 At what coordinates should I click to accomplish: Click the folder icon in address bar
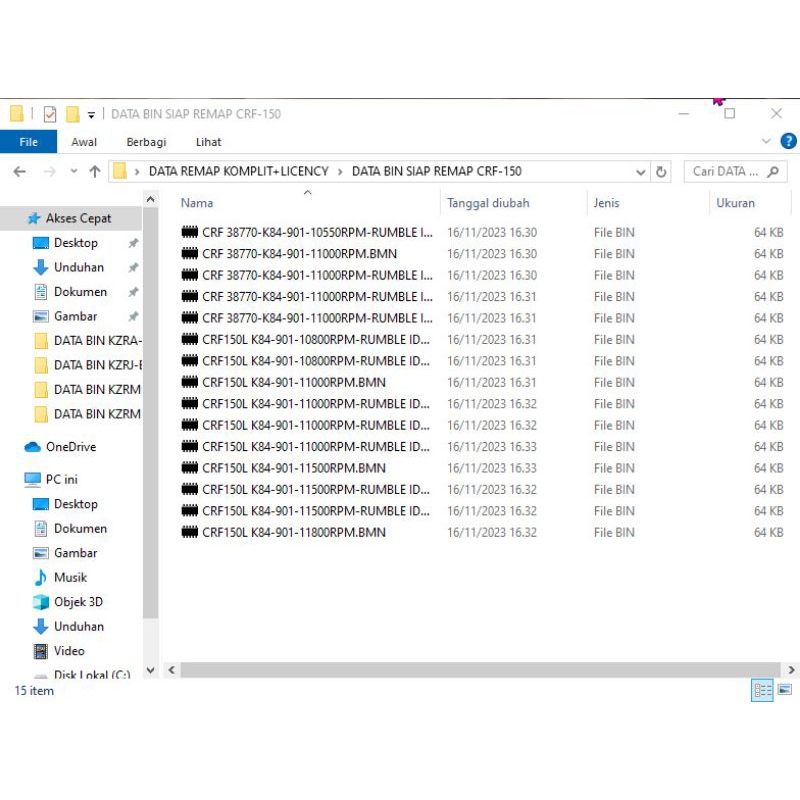click(120, 171)
